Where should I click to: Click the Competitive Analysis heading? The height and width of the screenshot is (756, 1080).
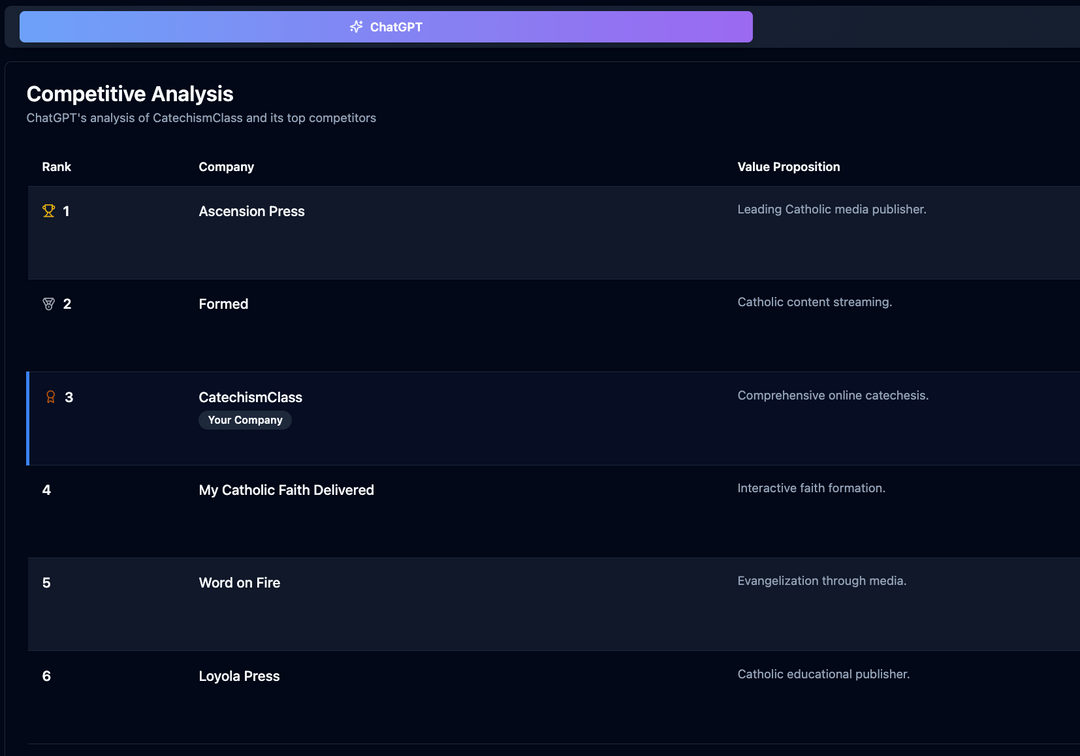(130, 94)
